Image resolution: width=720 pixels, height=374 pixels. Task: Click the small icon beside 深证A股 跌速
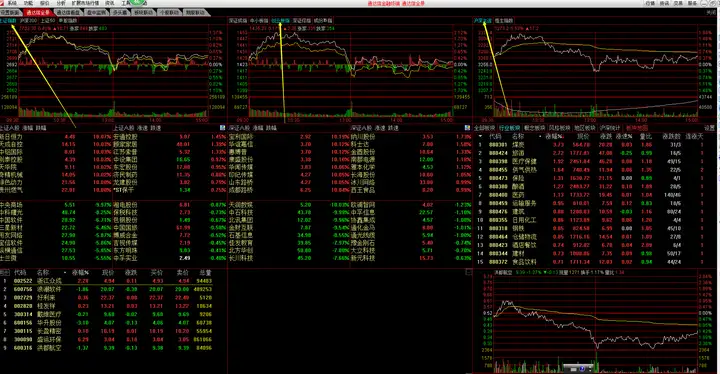(467, 128)
